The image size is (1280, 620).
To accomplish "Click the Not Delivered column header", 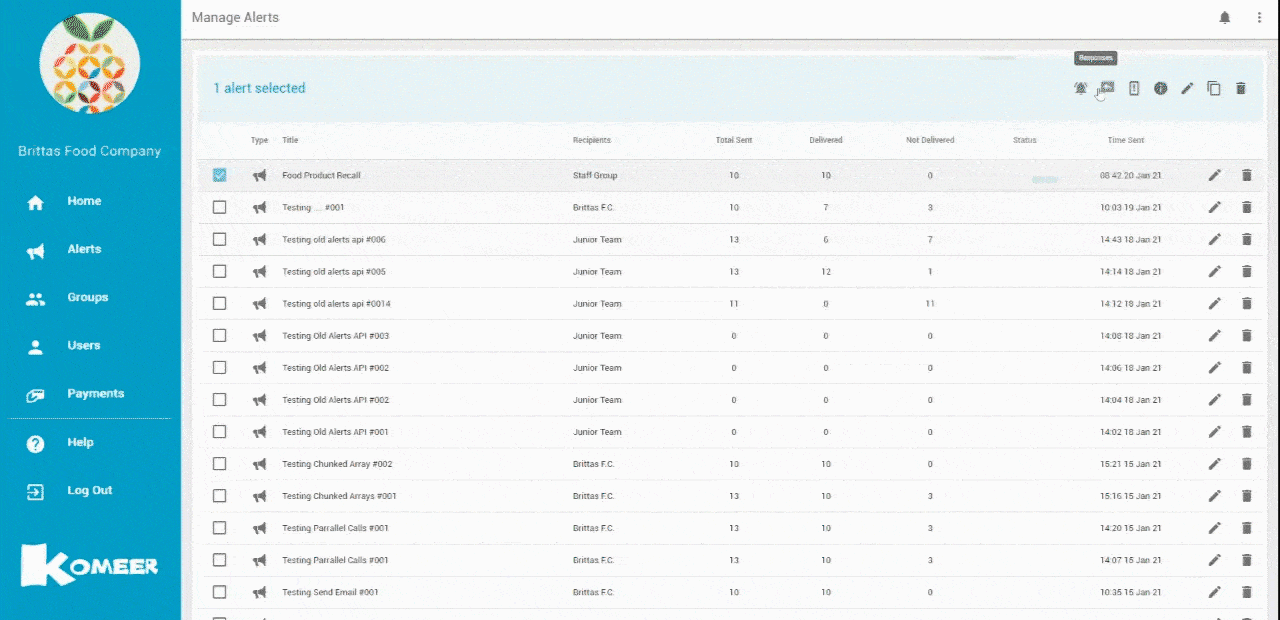I will click(930, 140).
